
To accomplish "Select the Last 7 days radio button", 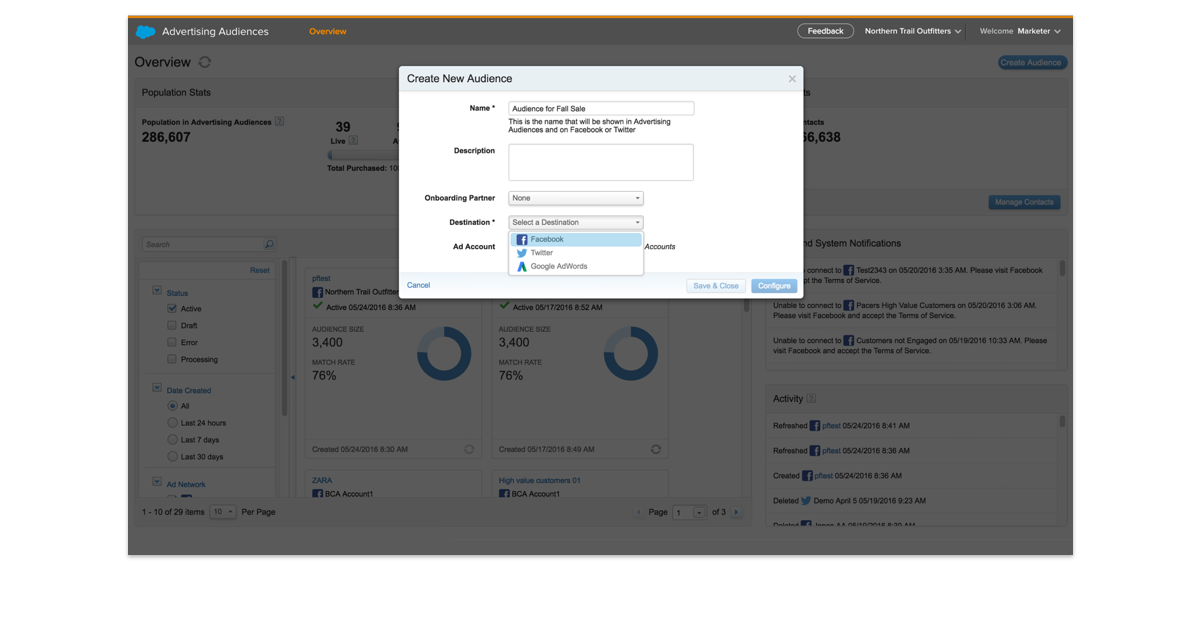I will click(x=172, y=440).
